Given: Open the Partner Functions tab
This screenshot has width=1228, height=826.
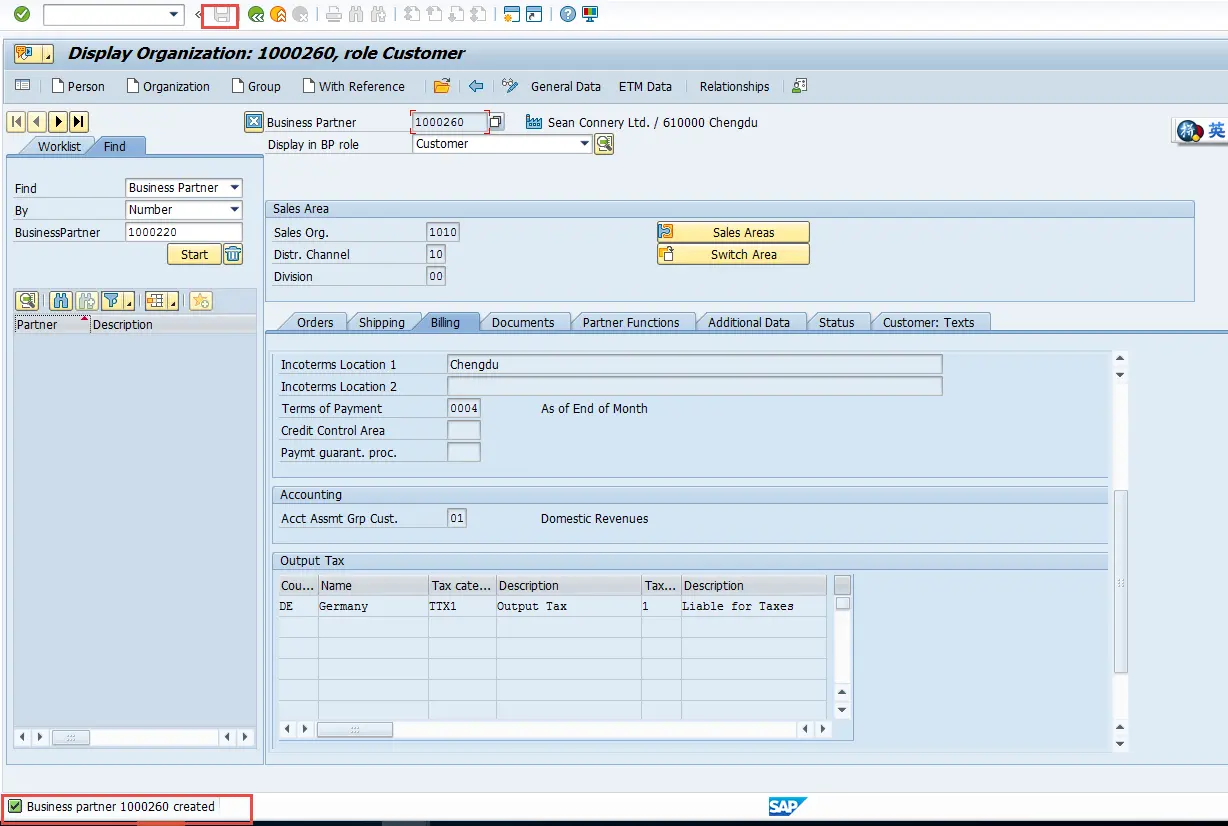Looking at the screenshot, I should (631, 322).
